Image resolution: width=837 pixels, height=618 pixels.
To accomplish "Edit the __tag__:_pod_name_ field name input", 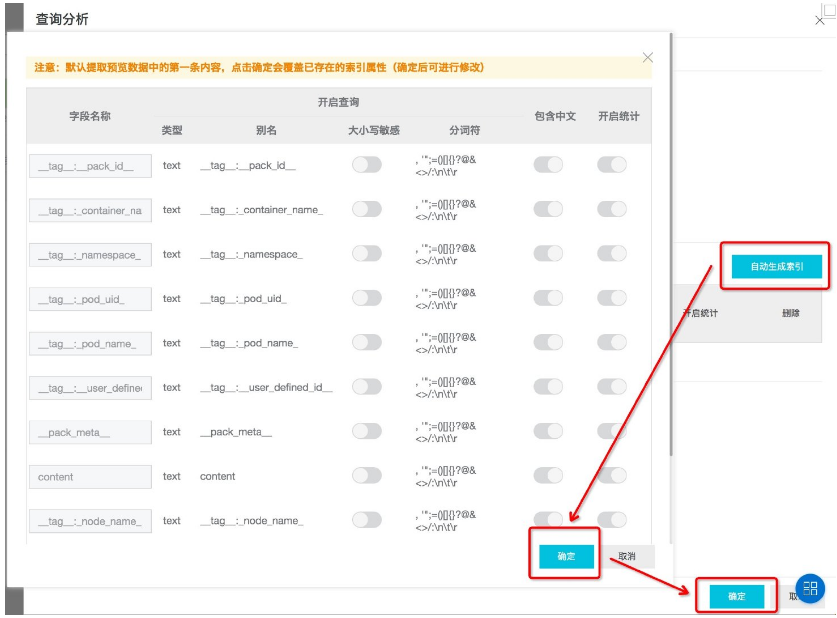I will [90, 344].
